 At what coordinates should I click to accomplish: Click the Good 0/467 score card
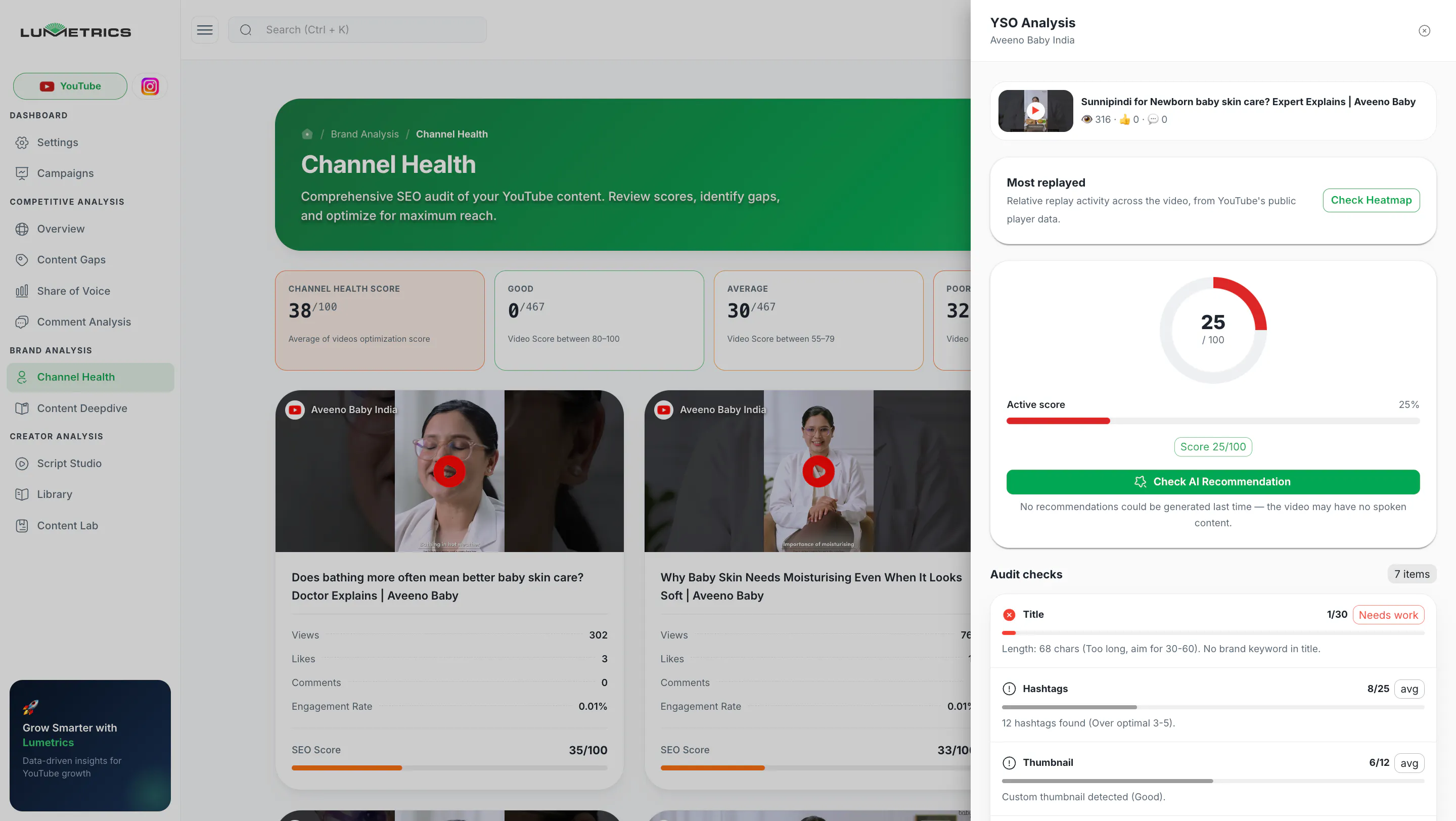(599, 321)
